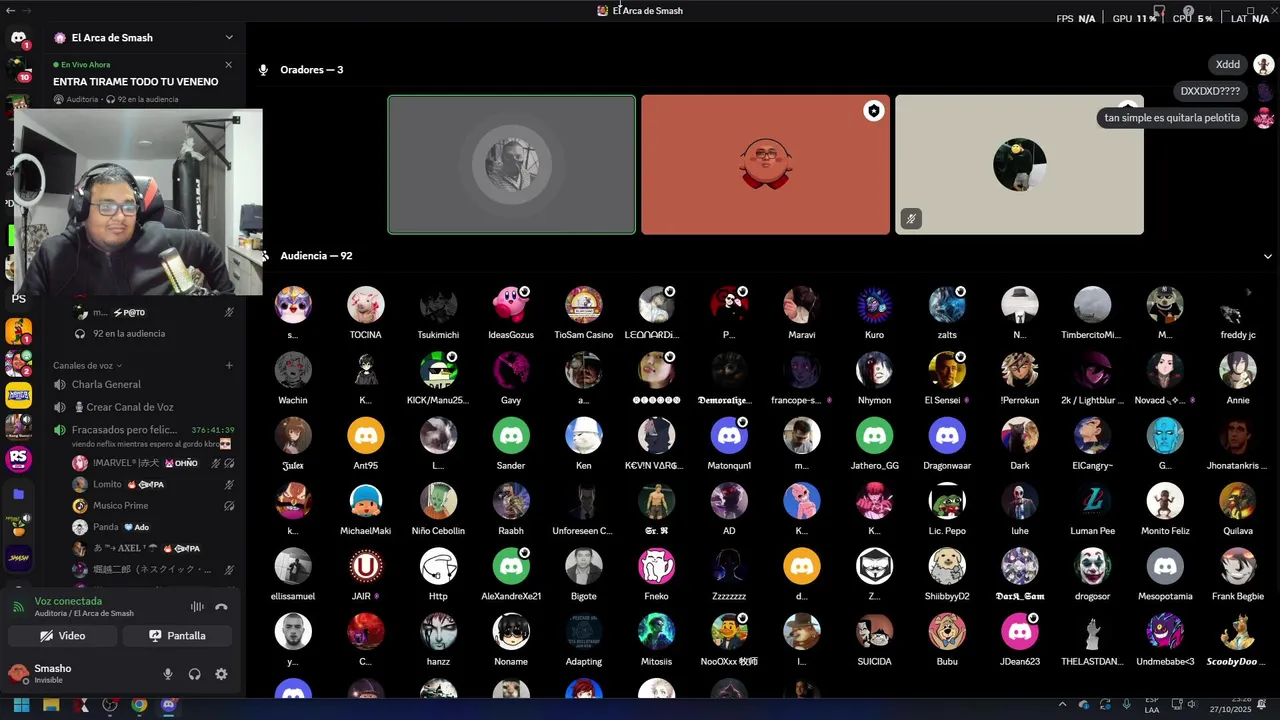The width and height of the screenshot is (1280, 720).
Task: Open audience member Bigote avatar
Action: [x=584, y=566]
